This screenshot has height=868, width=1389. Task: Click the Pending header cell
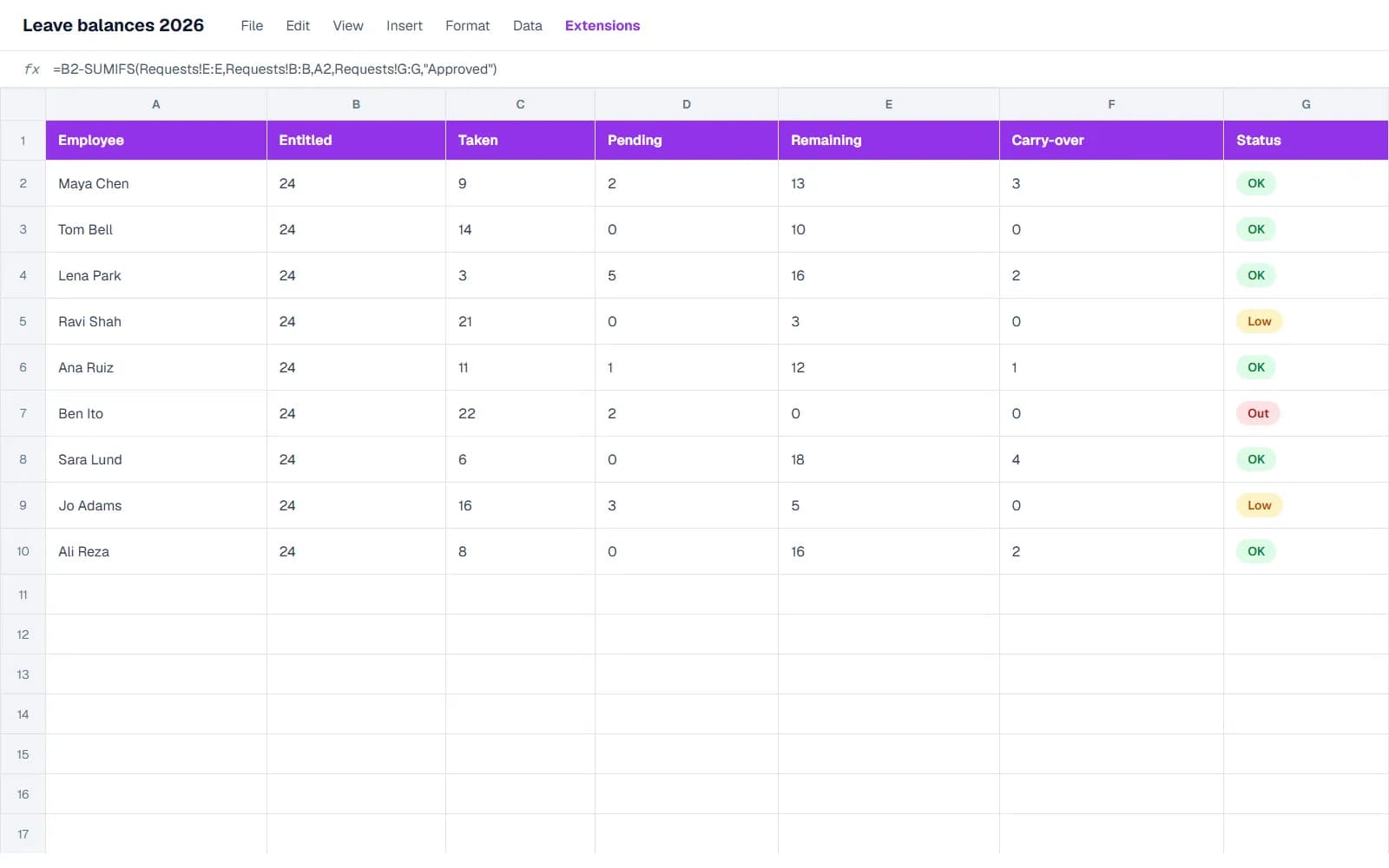tap(687, 141)
